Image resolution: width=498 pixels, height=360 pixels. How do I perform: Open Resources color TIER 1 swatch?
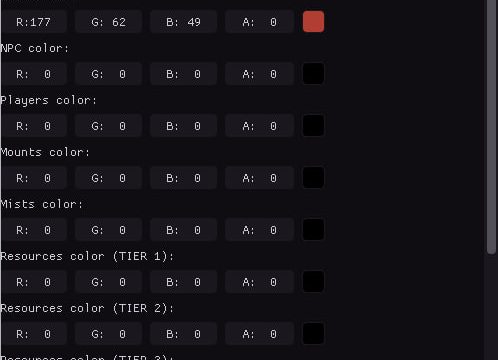[313, 282]
